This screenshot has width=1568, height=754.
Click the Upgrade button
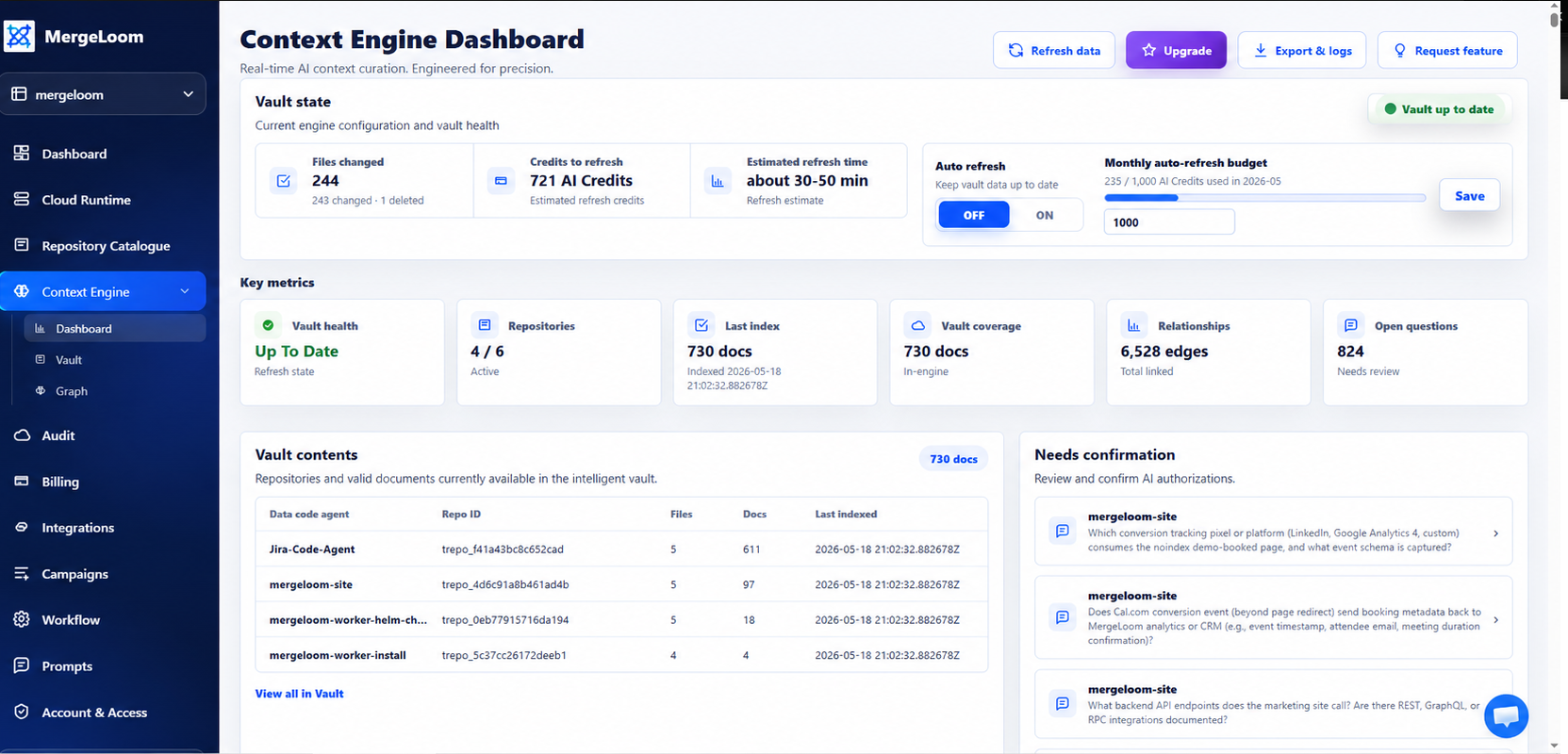point(1176,50)
